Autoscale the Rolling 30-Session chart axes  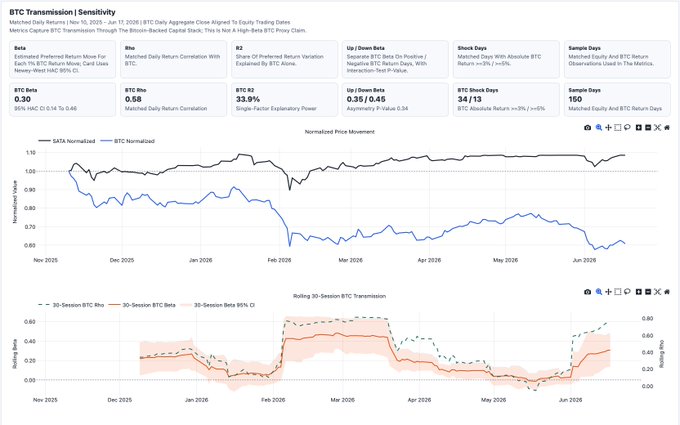(657, 292)
